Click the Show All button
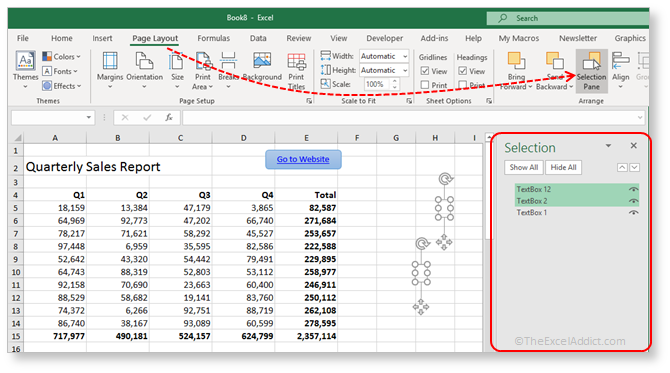The image size is (670, 373). pyautogui.click(x=523, y=167)
